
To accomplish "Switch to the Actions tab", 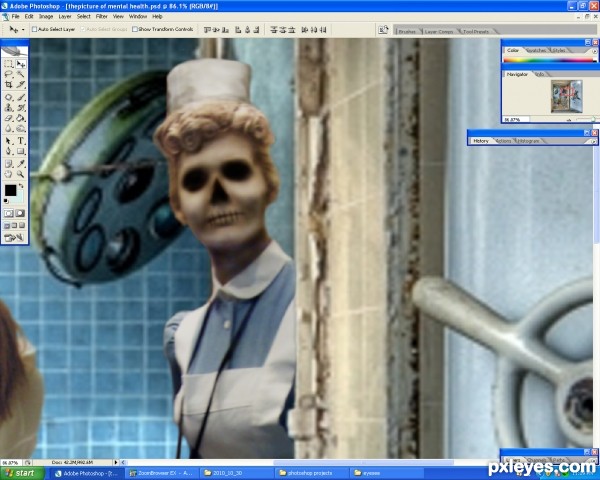I will click(504, 141).
